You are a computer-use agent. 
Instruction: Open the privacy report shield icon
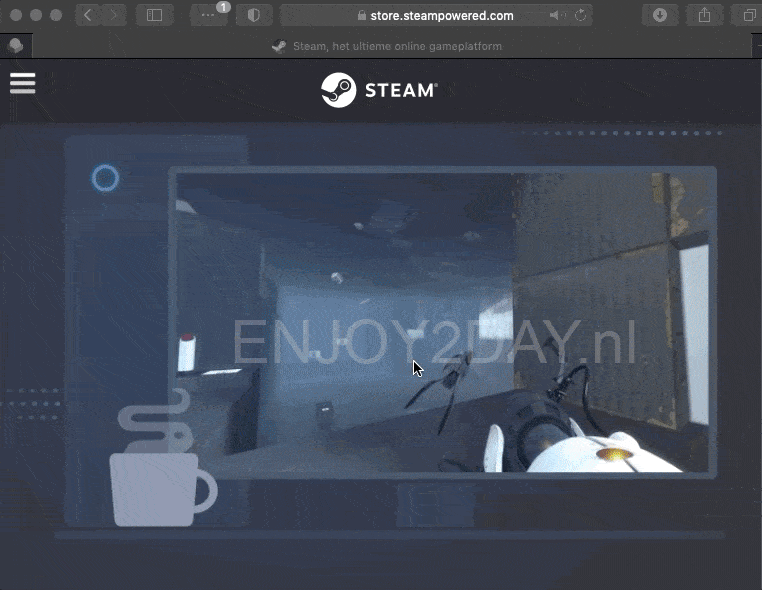tap(254, 15)
